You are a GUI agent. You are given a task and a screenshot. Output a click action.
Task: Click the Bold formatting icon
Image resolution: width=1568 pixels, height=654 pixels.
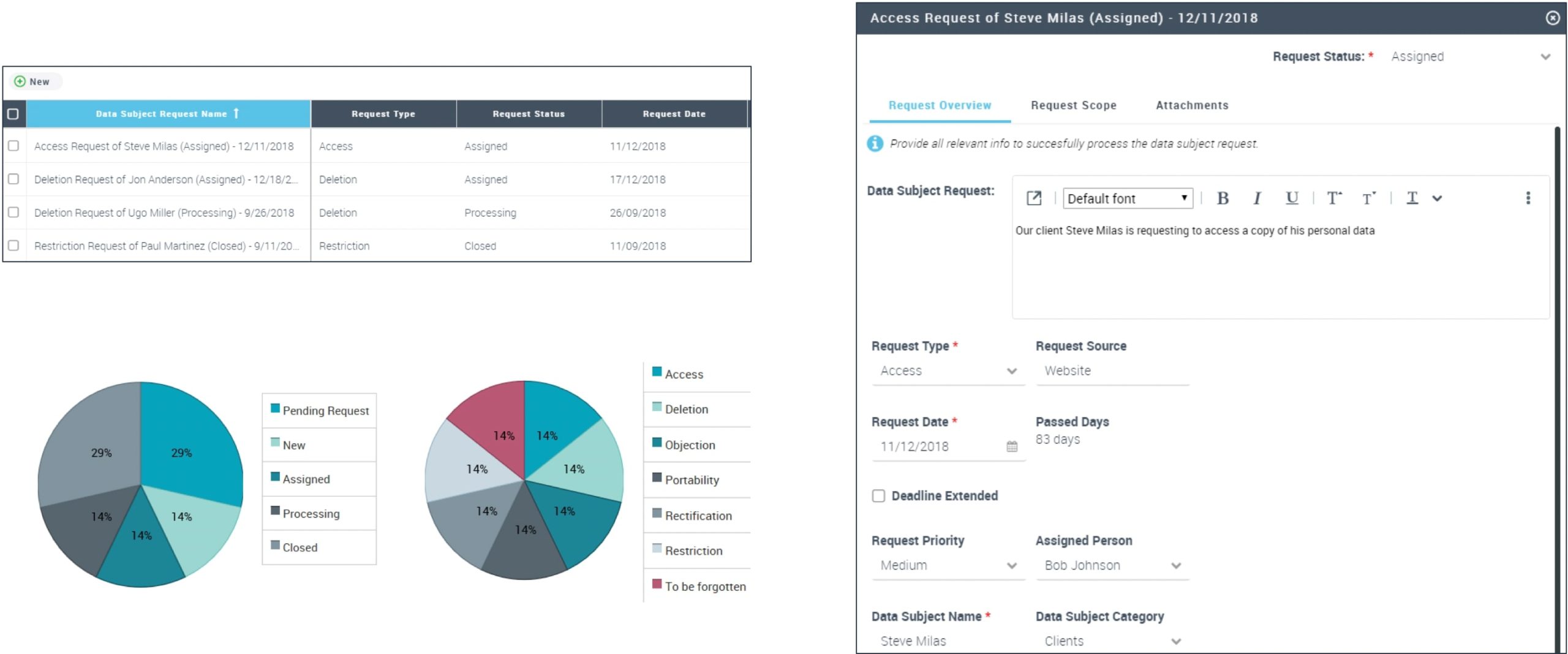click(1222, 198)
